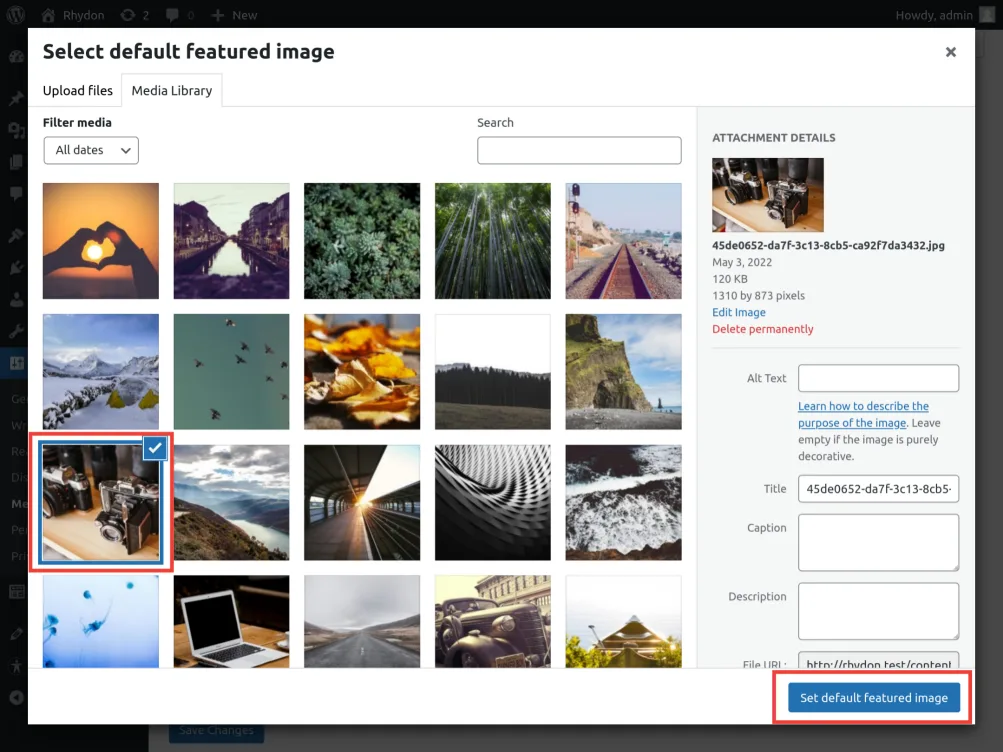Image resolution: width=1003 pixels, height=752 pixels.
Task: Click the File URL field
Action: click(x=878, y=661)
